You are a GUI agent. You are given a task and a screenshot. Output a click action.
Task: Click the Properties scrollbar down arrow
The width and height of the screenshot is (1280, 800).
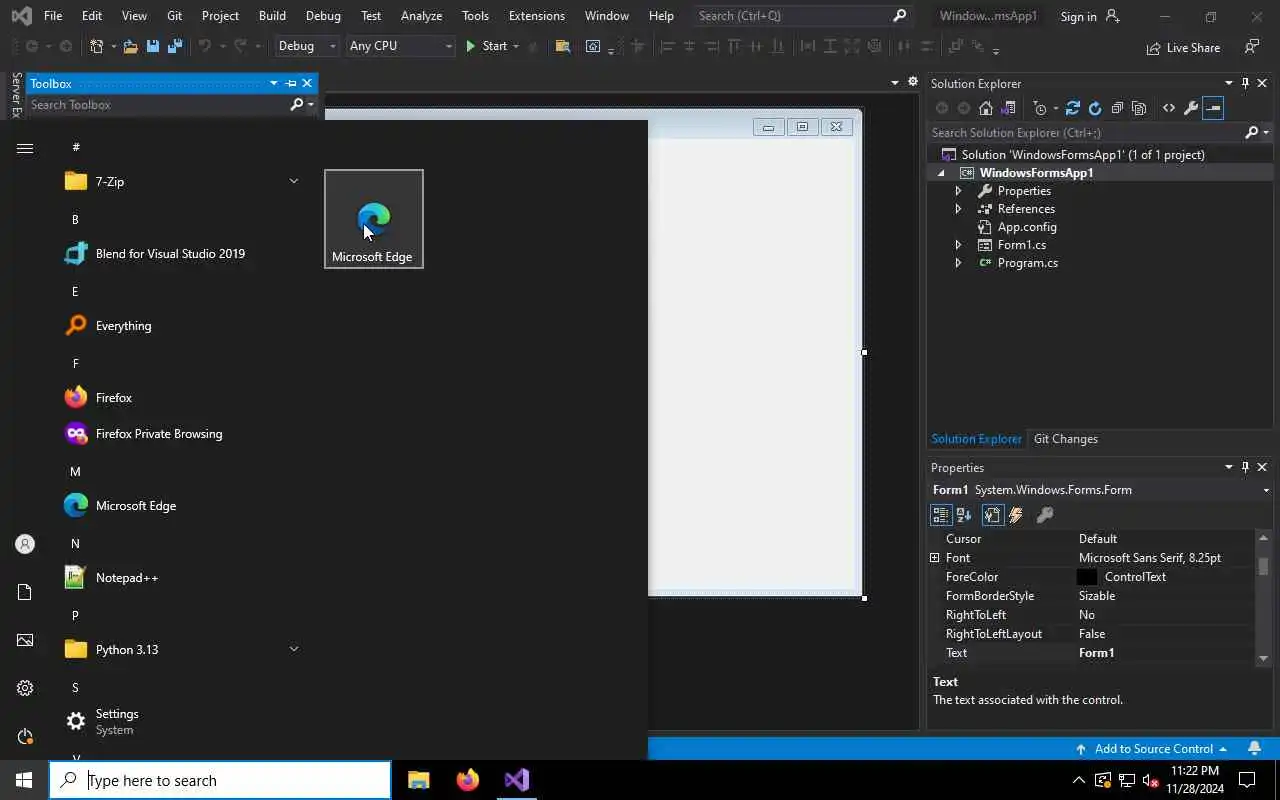click(1263, 657)
